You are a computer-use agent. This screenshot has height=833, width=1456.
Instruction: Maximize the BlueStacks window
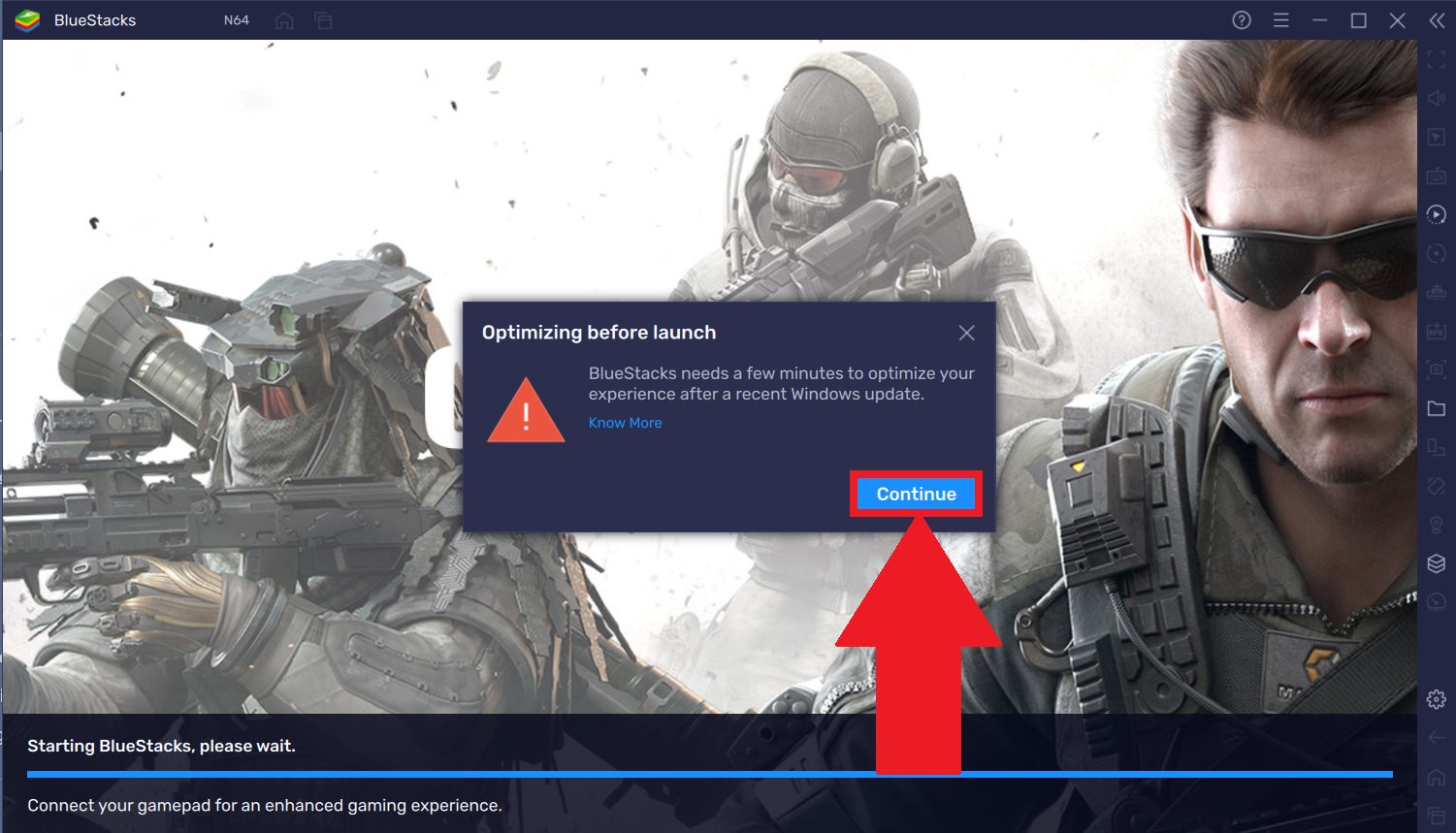(x=1358, y=20)
